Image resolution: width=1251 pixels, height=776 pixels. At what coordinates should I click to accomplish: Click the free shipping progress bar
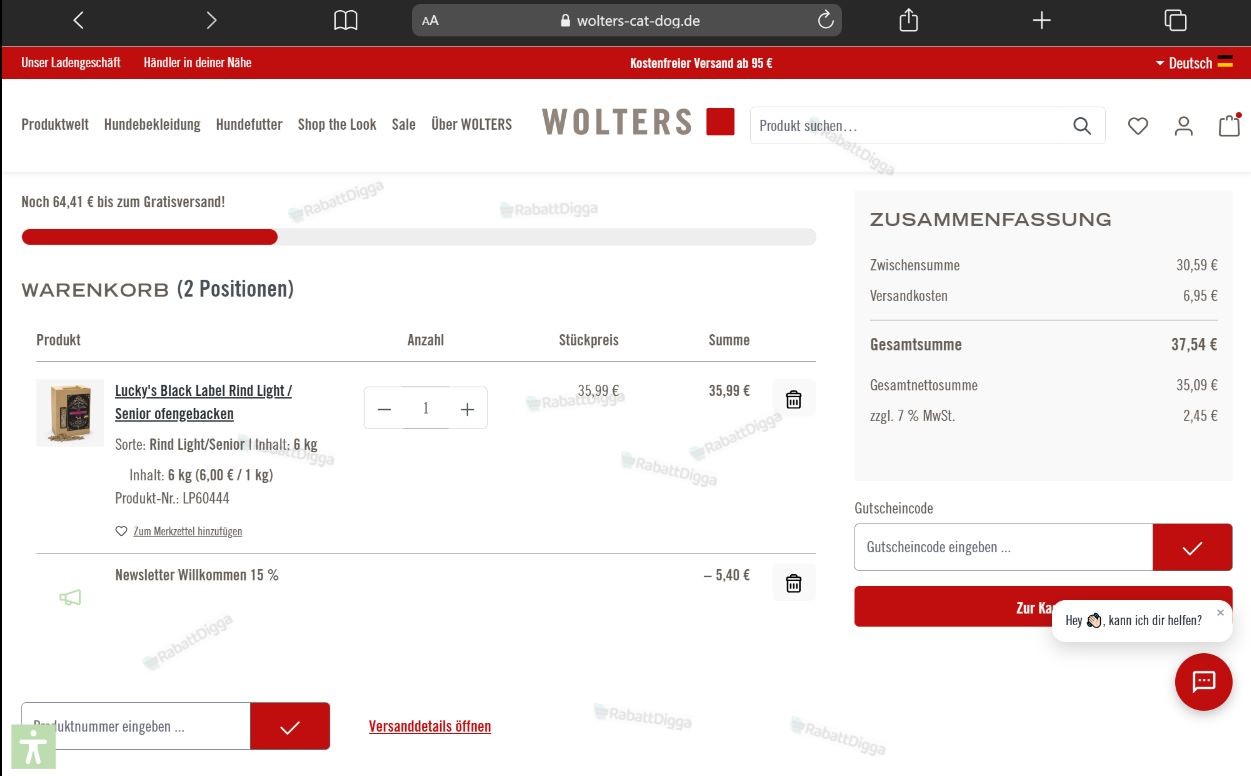click(419, 237)
